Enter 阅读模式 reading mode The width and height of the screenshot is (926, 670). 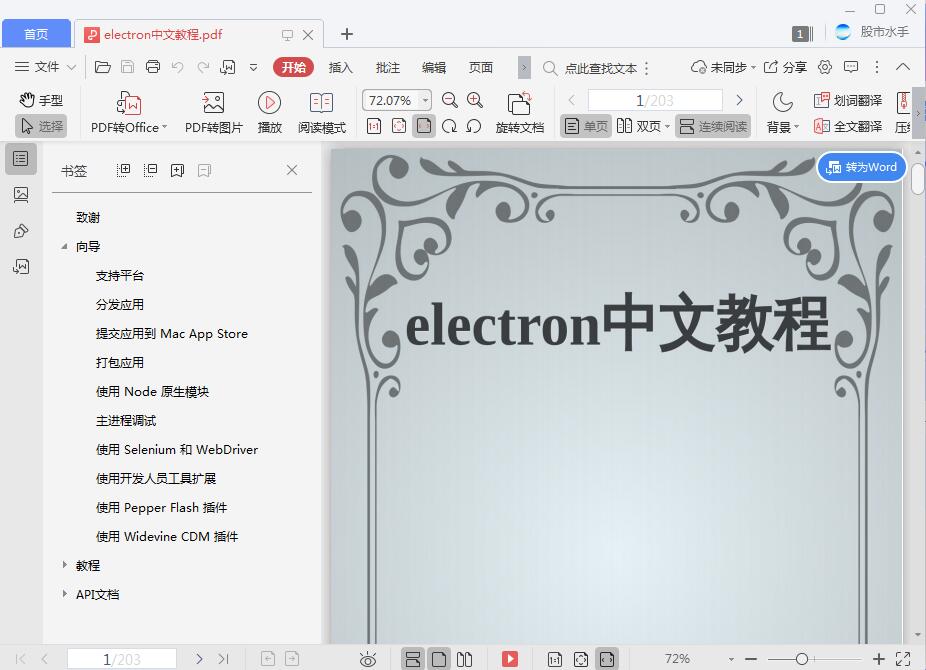pyautogui.click(x=321, y=110)
